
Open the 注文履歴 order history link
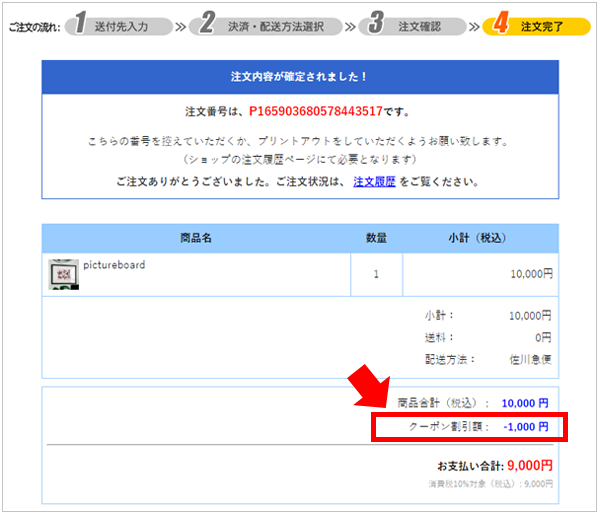coord(374,181)
